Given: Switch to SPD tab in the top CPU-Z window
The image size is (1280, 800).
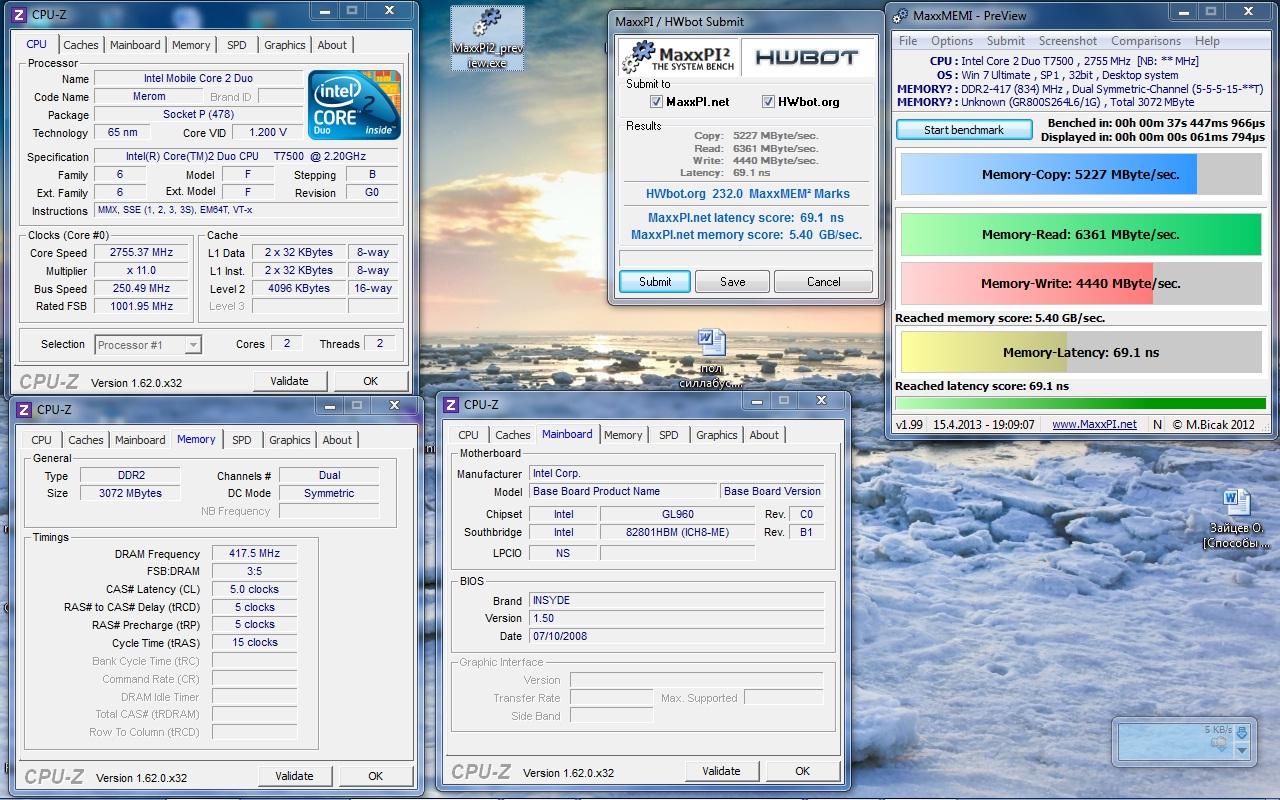Looking at the screenshot, I should [237, 45].
